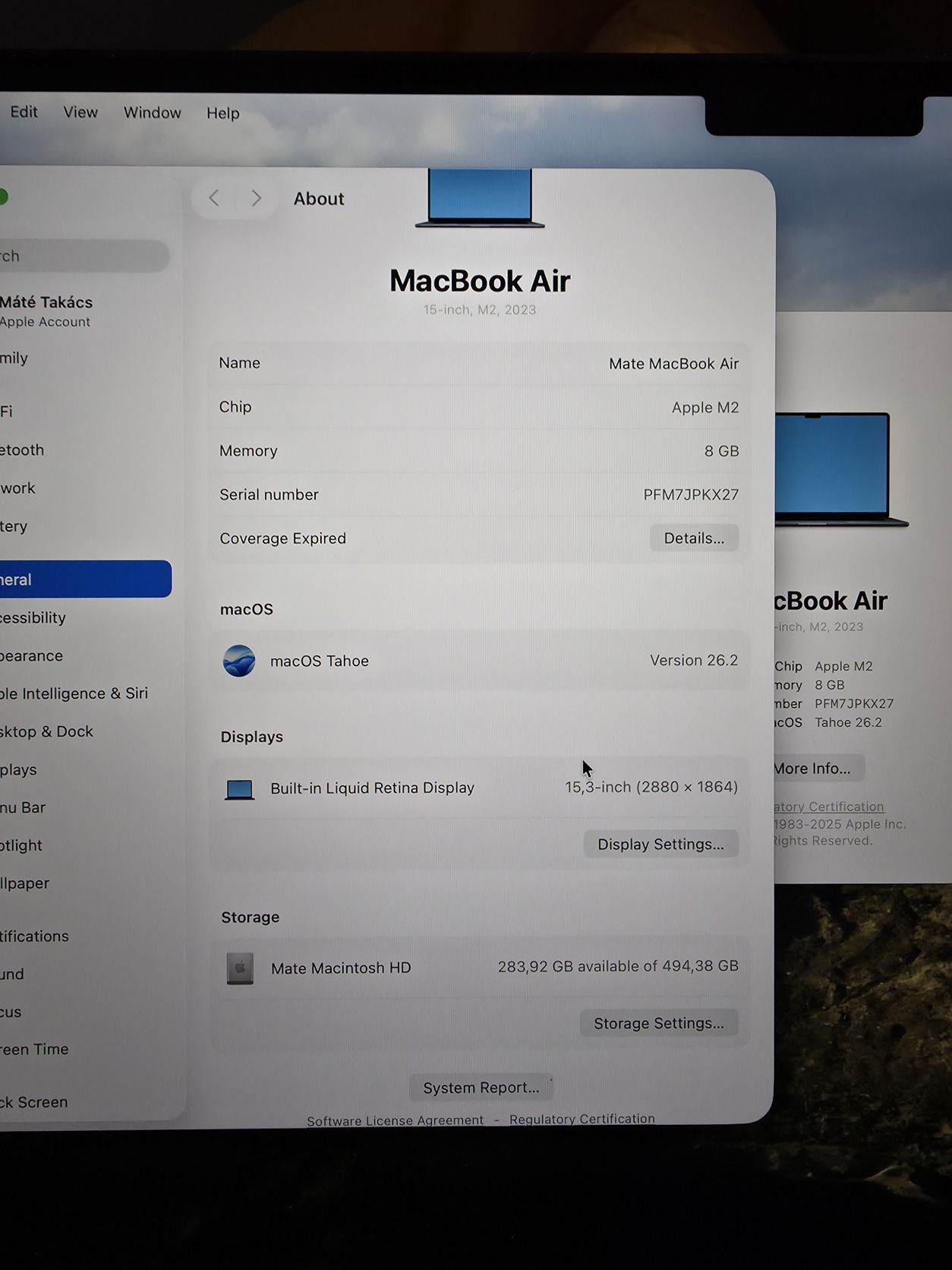This screenshot has height=1270, width=952.
Task: Open Notifications settings in sidebar
Action: pyautogui.click(x=35, y=936)
